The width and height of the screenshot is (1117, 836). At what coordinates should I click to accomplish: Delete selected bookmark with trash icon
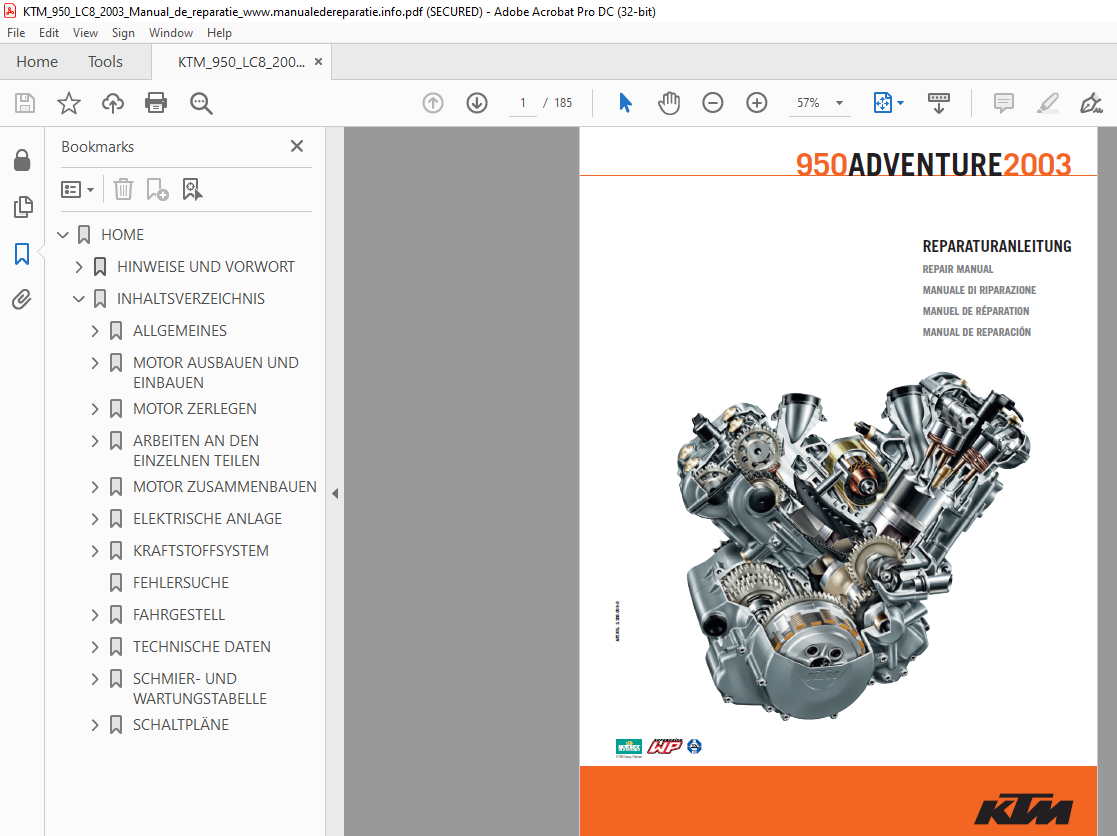point(123,189)
